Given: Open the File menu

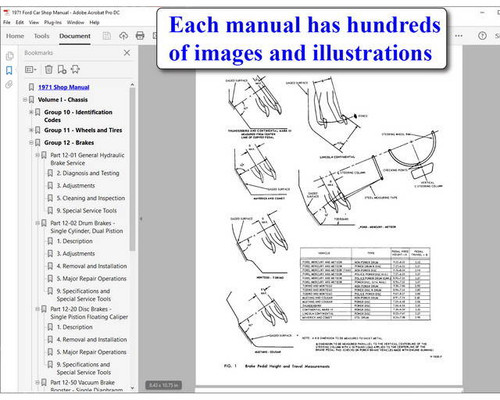Looking at the screenshot, I should coord(6,22).
